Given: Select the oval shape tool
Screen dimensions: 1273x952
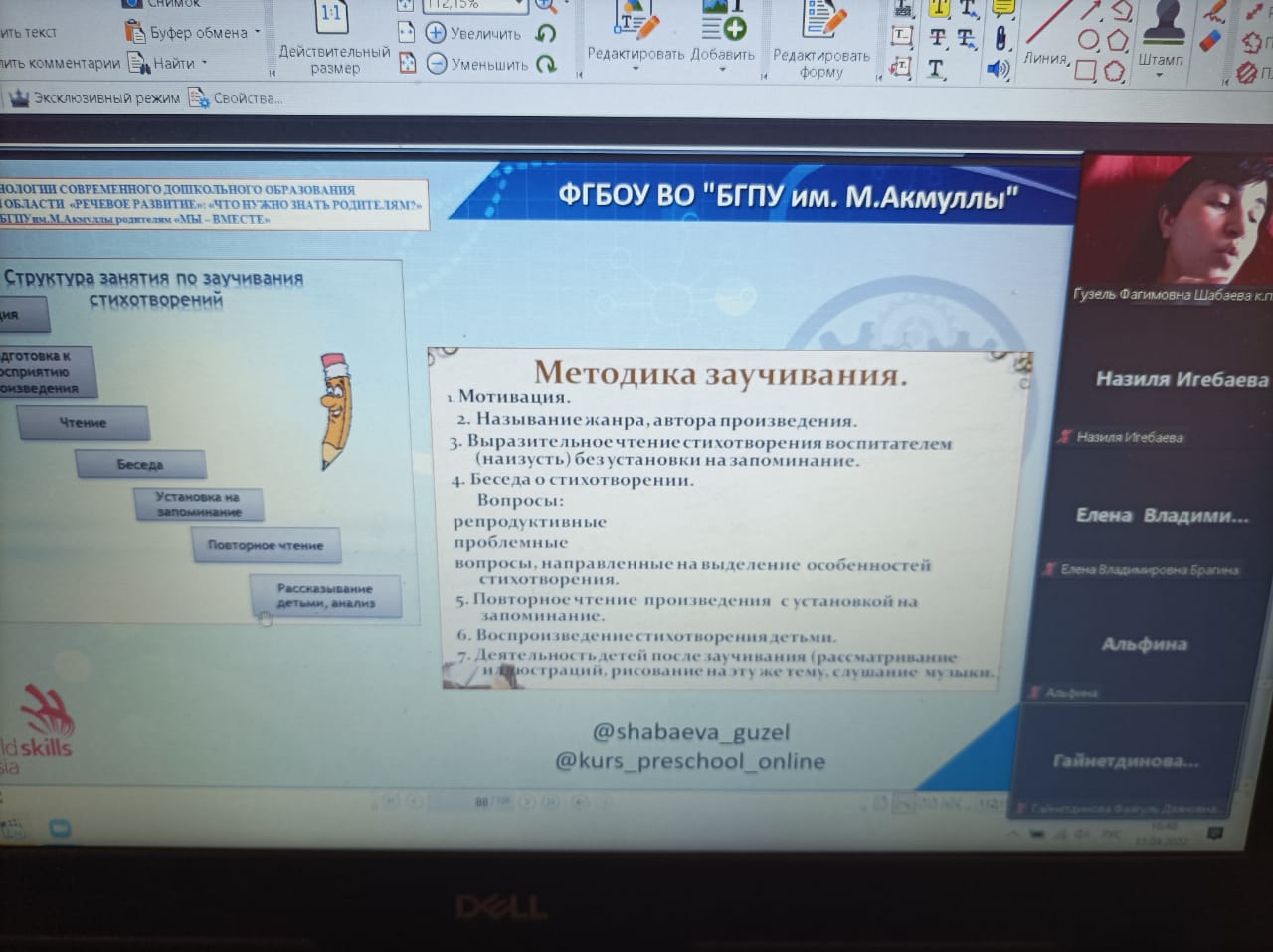Looking at the screenshot, I should click(1088, 41).
